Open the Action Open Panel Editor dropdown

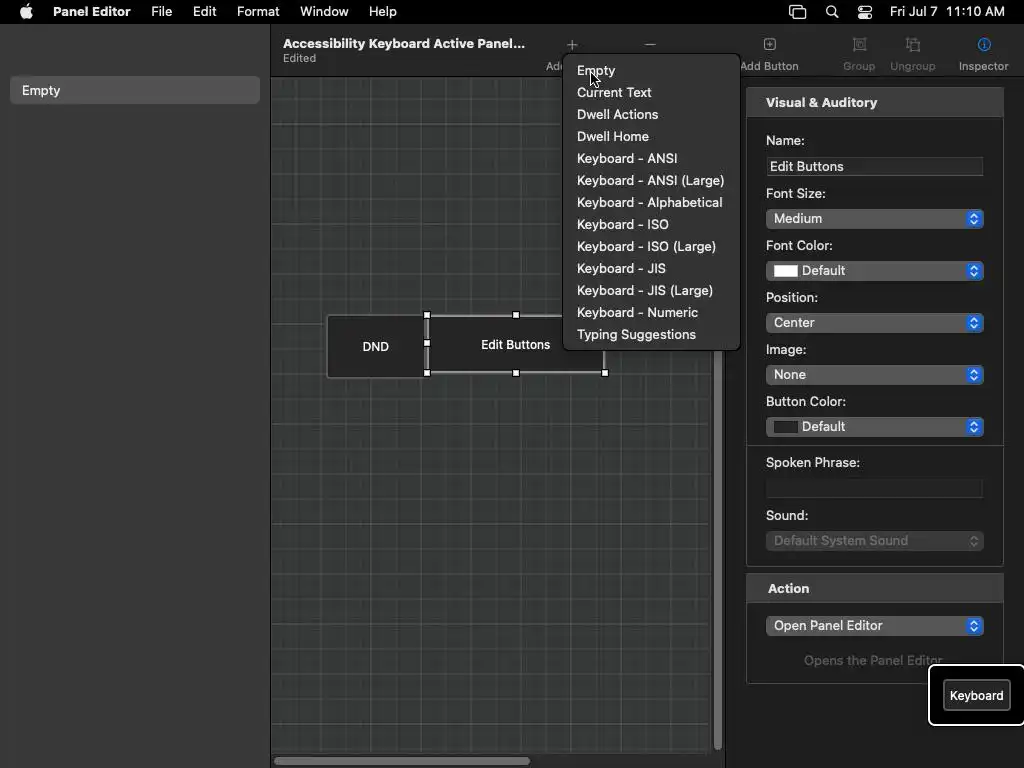pos(874,626)
